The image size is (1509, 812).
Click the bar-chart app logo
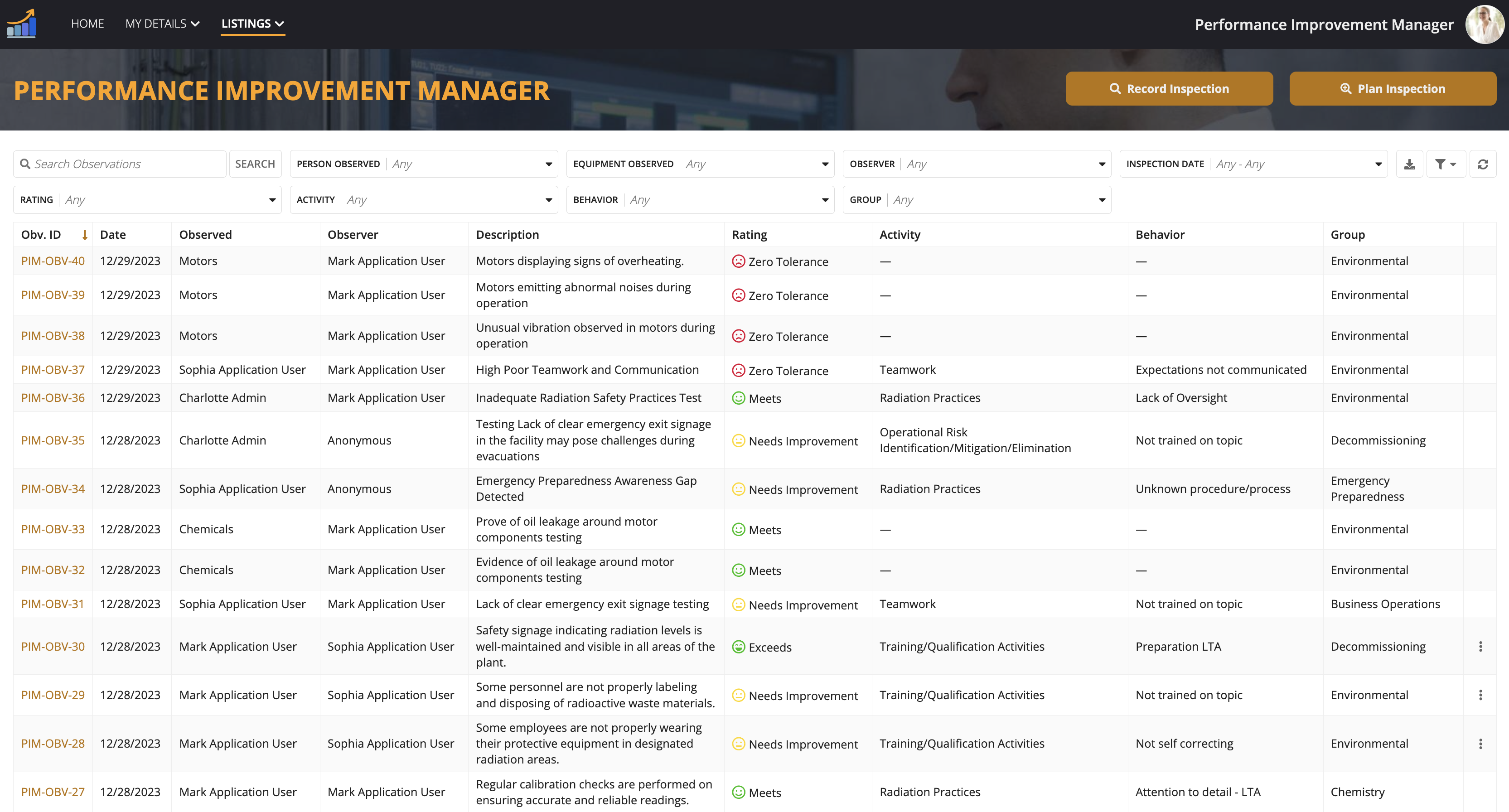tap(22, 24)
